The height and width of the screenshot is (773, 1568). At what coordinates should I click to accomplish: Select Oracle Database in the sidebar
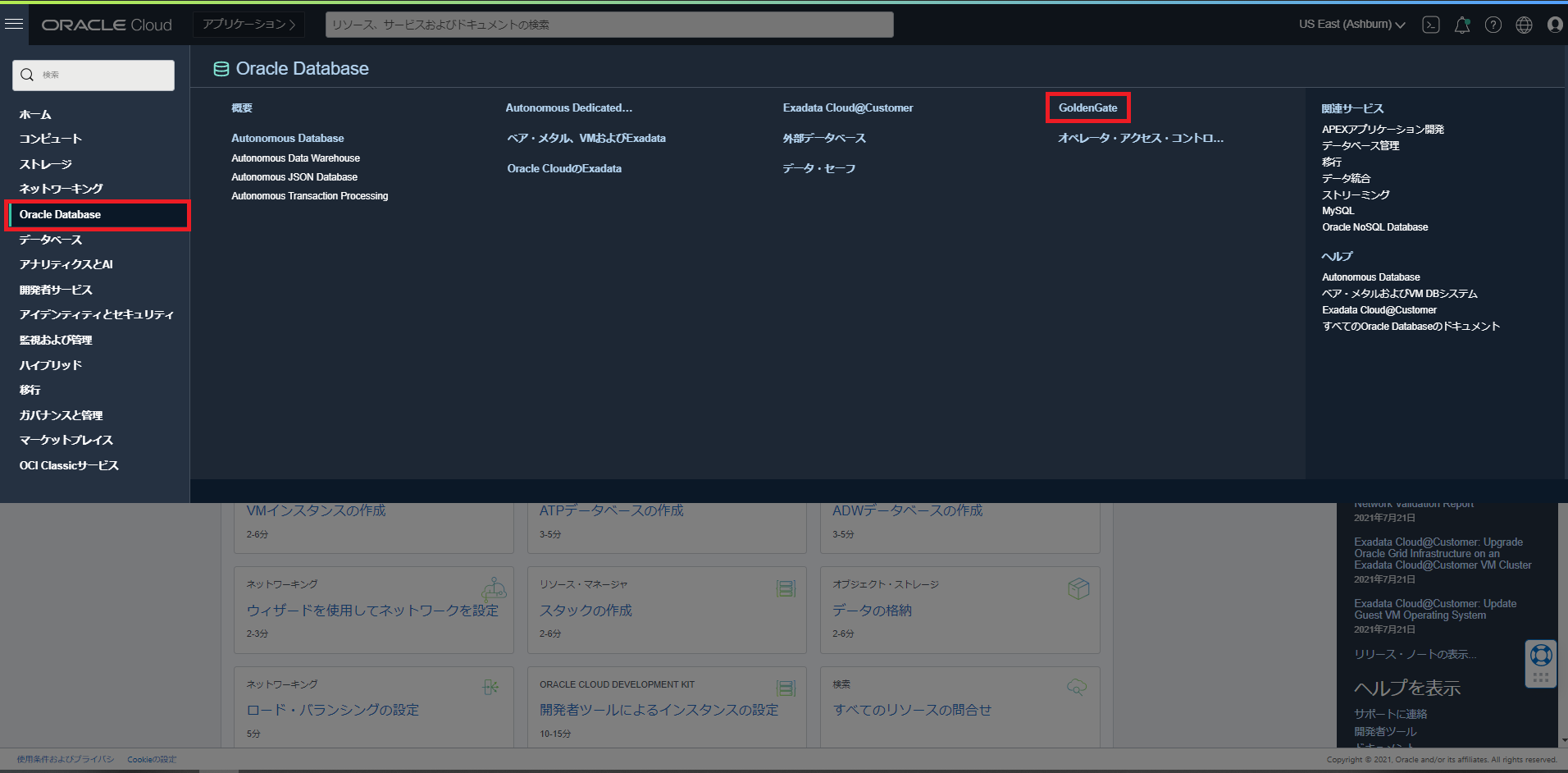[59, 214]
